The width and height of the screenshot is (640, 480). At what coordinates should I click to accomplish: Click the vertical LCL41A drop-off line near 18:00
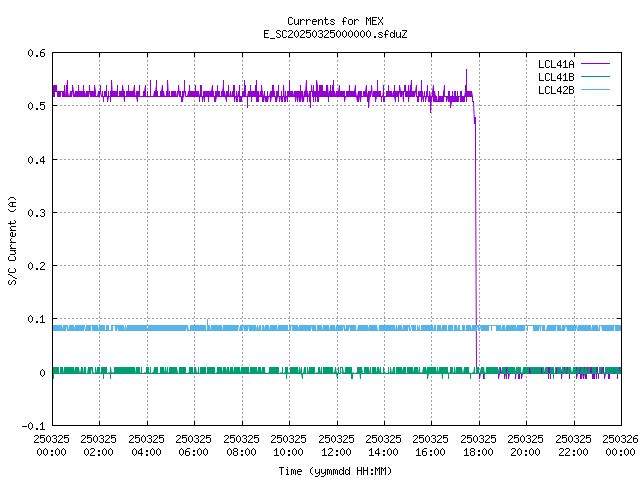tap(476, 245)
